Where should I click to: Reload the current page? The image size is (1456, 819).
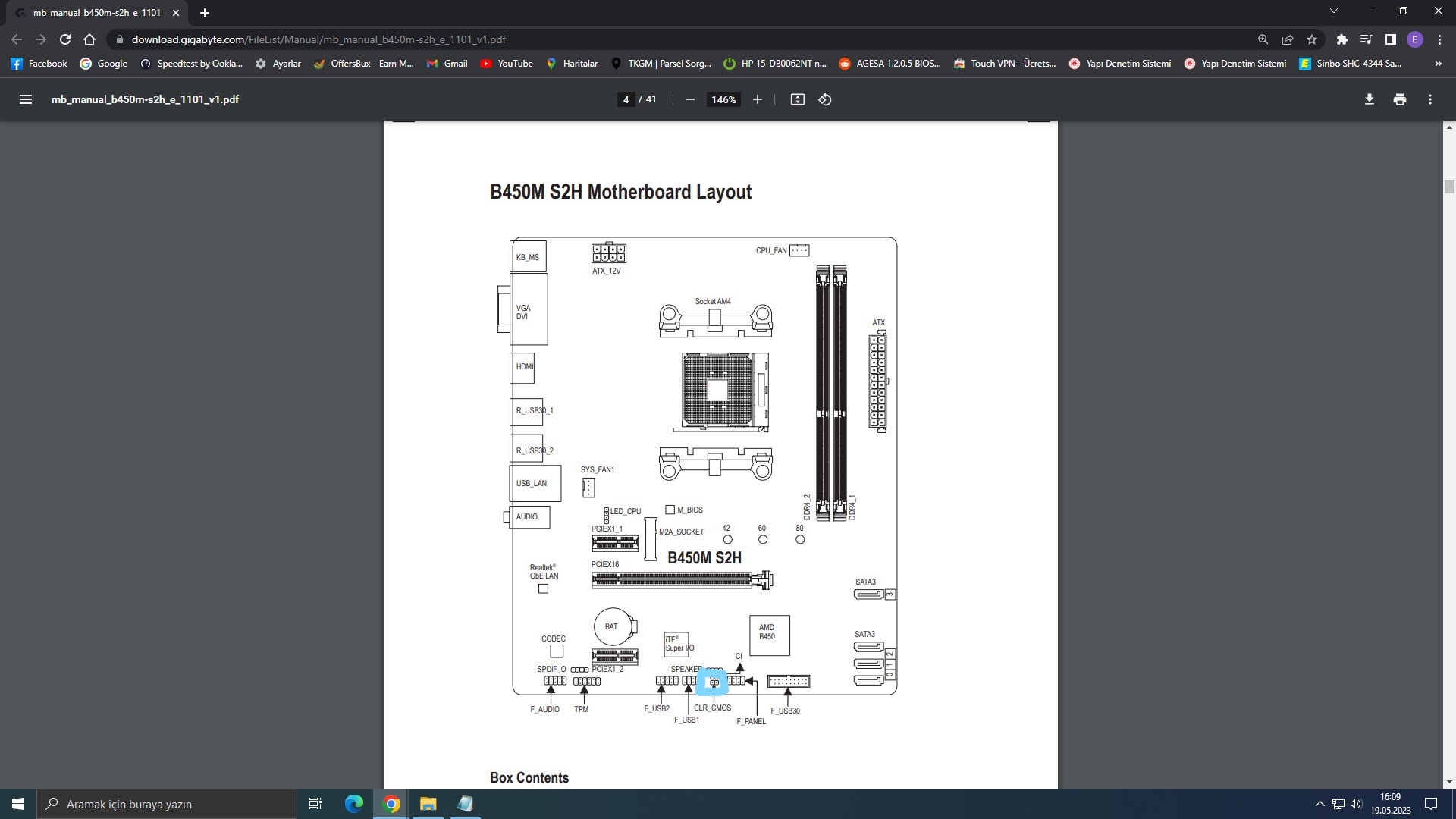pos(65,39)
